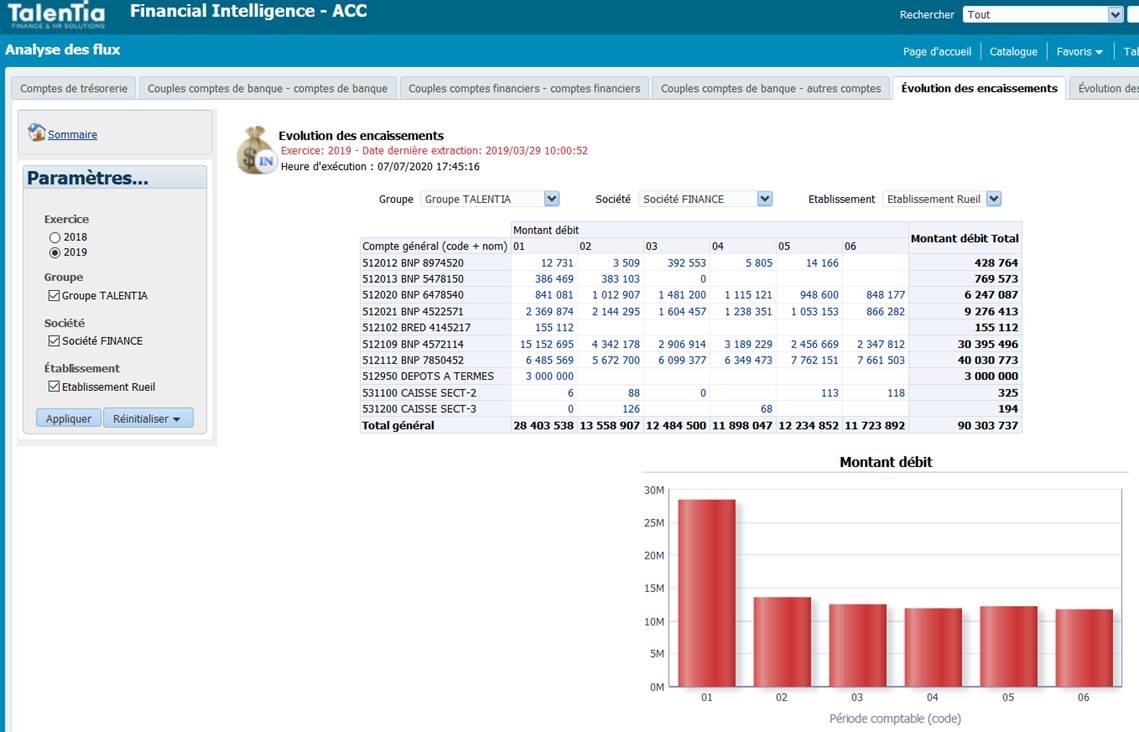
Task: Expand the Société FINANCE dropdown
Action: pyautogui.click(x=764, y=199)
